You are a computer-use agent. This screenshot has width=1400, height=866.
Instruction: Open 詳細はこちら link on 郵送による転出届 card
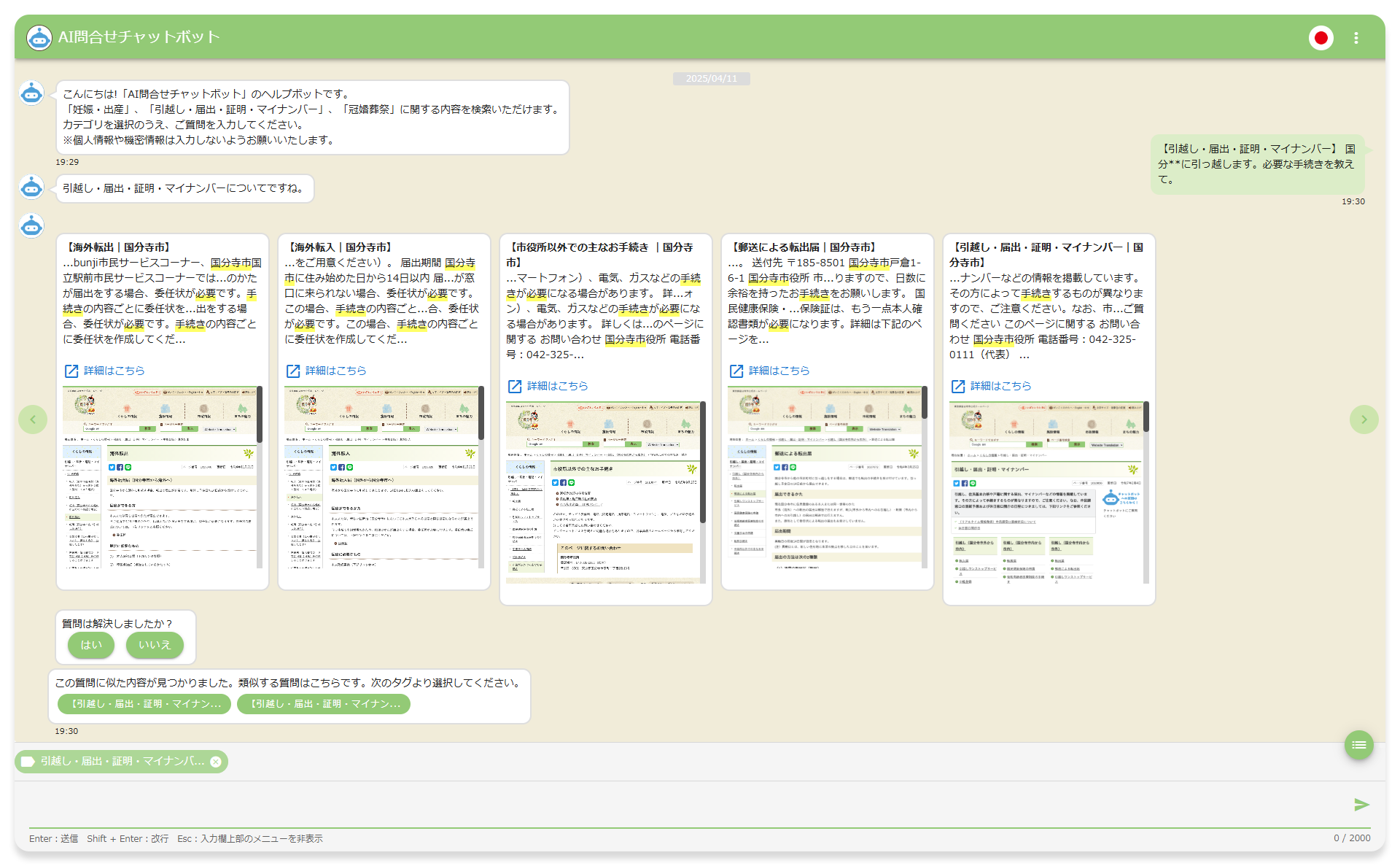(779, 371)
